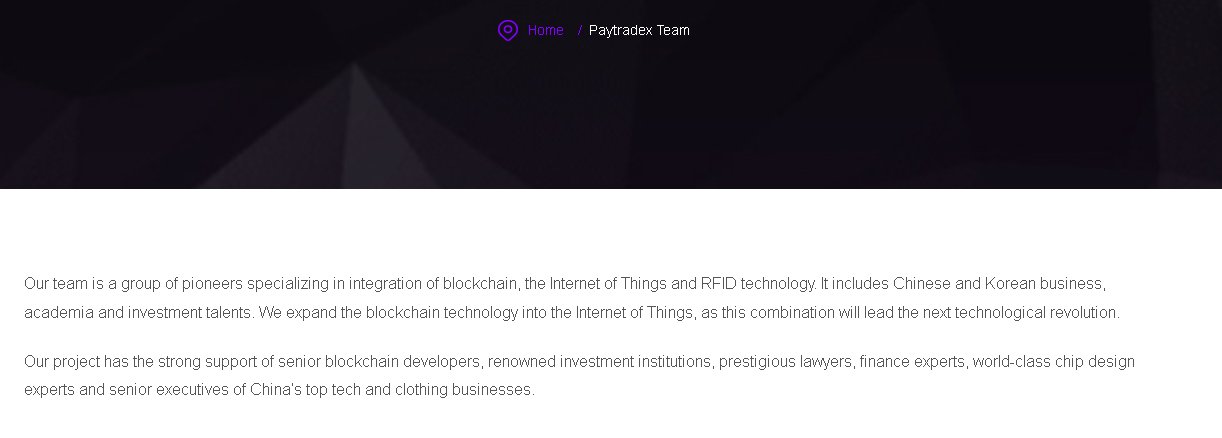This screenshot has width=1222, height=438.
Task: Click the purple location pin icon
Action: click(508, 31)
